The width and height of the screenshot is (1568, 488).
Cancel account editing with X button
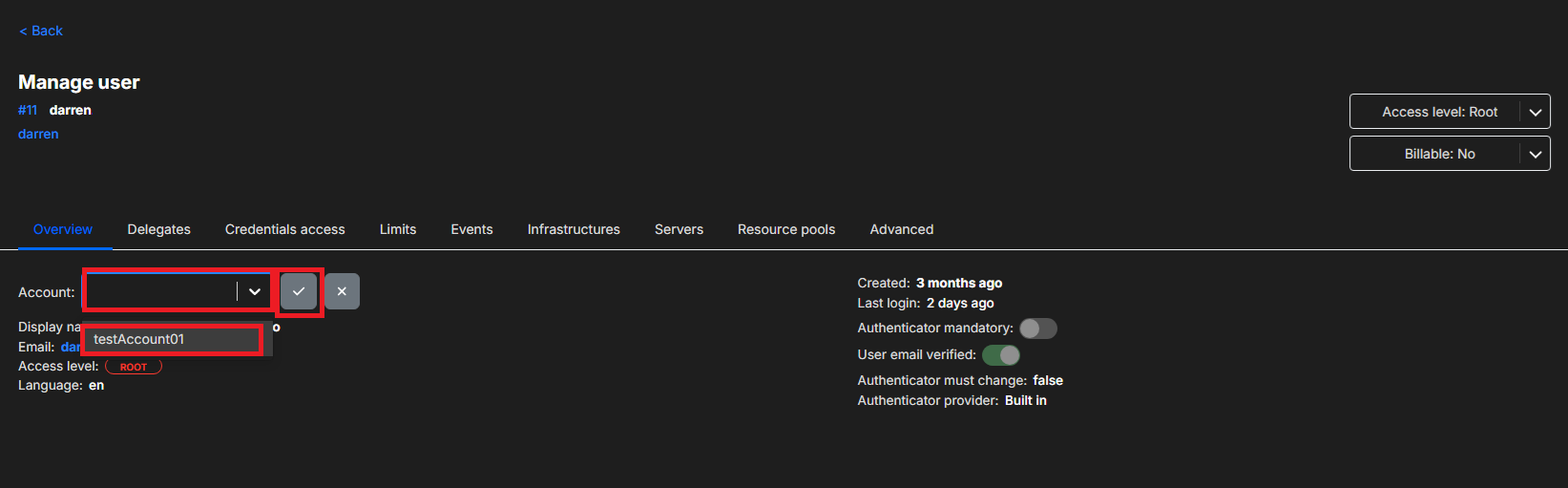[342, 291]
